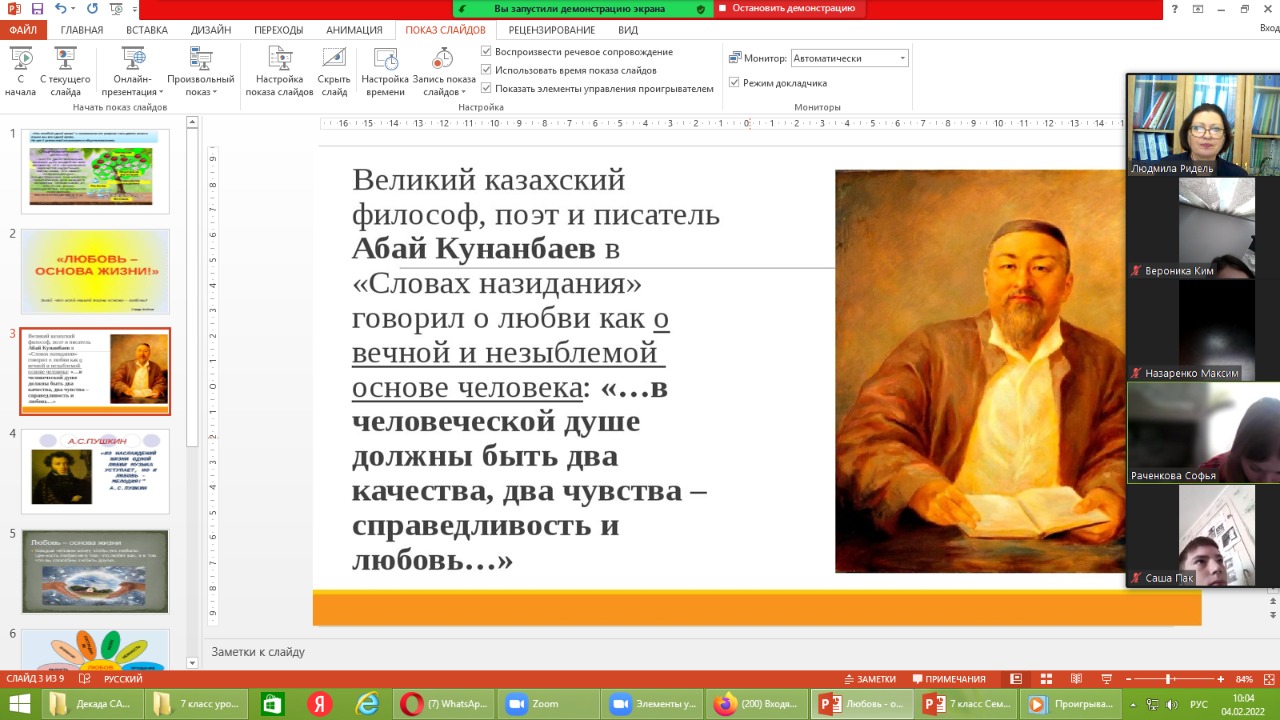Open Zoom app in taskbar
The width and height of the screenshot is (1280, 720).
pos(532,704)
